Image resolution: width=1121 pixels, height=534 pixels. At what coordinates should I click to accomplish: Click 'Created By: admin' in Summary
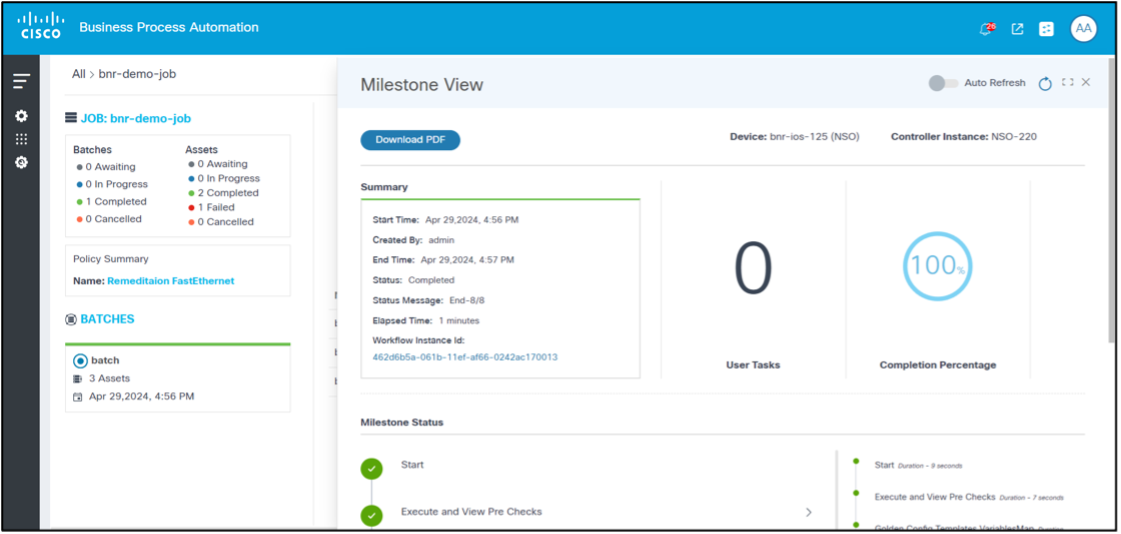point(413,240)
